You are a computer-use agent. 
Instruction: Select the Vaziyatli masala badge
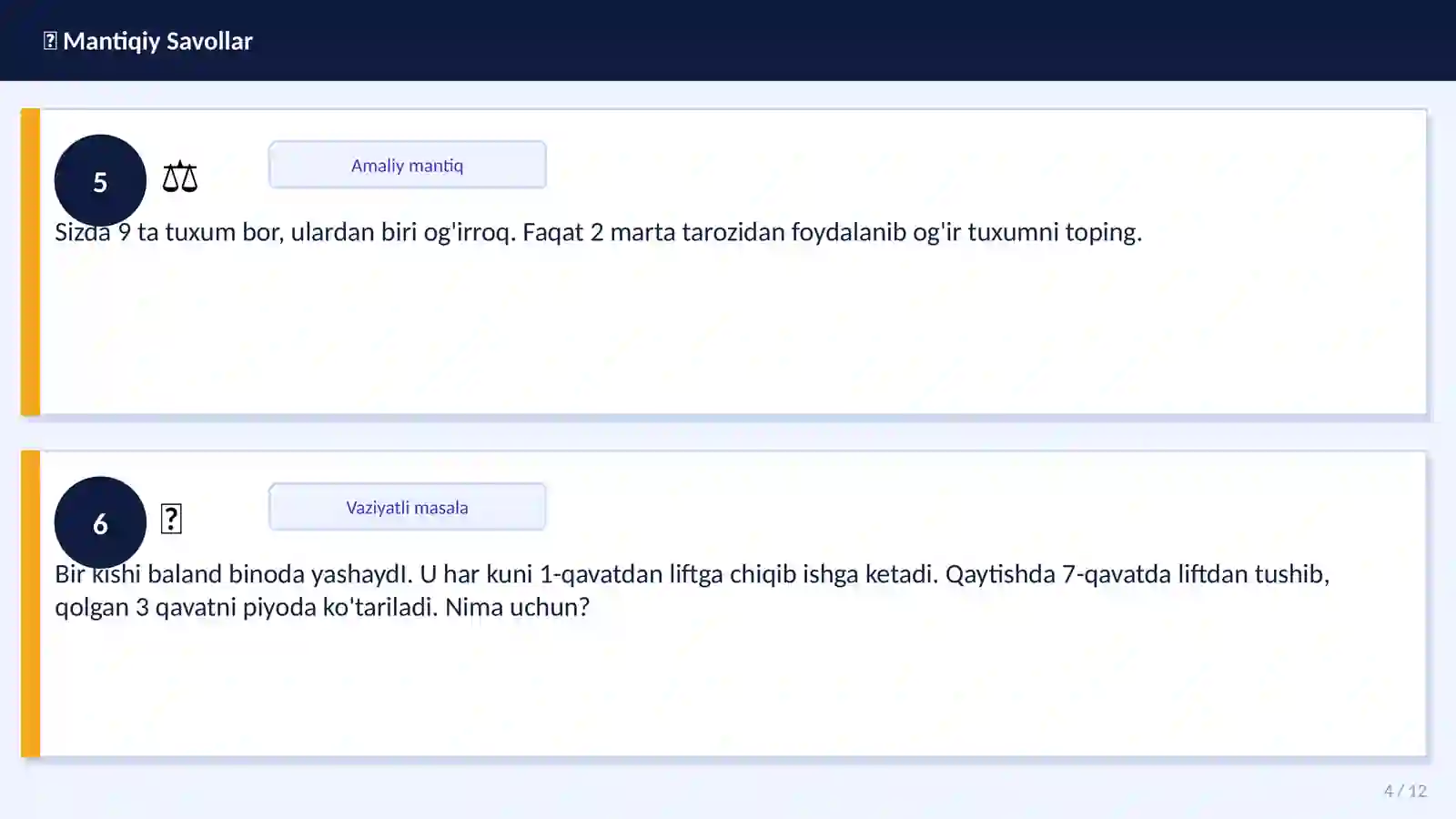407,507
